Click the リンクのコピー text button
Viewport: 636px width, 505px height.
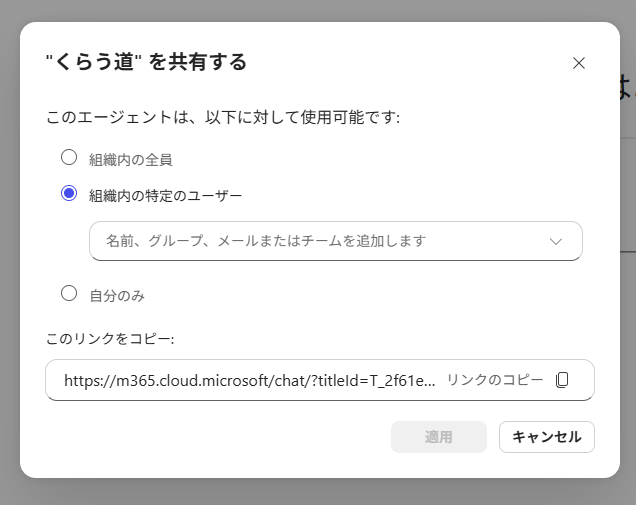point(495,380)
